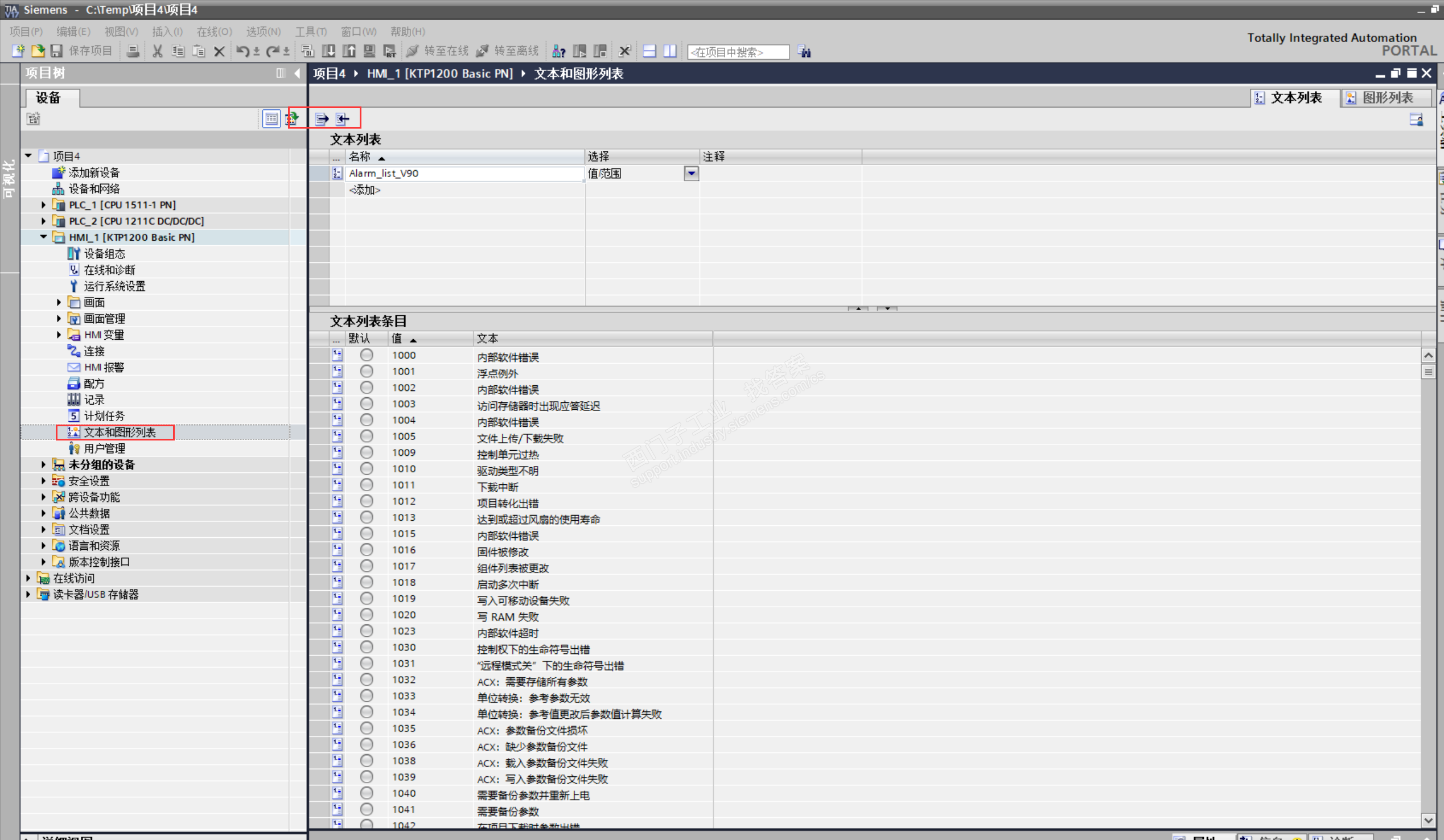Click <添加> to add a text list
The width and height of the screenshot is (1444, 840).
364,190
